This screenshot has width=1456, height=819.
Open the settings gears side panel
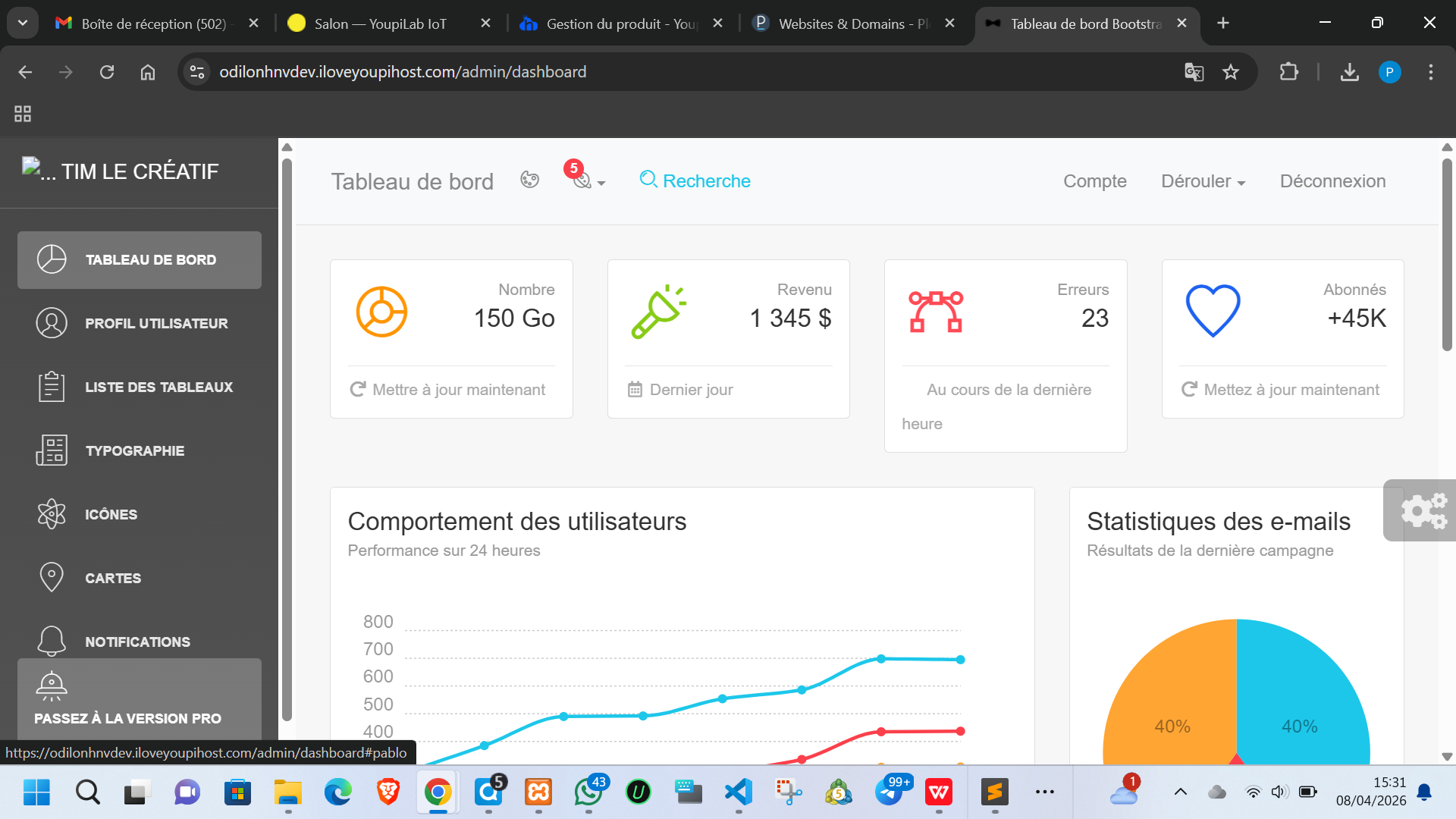pos(1423,510)
